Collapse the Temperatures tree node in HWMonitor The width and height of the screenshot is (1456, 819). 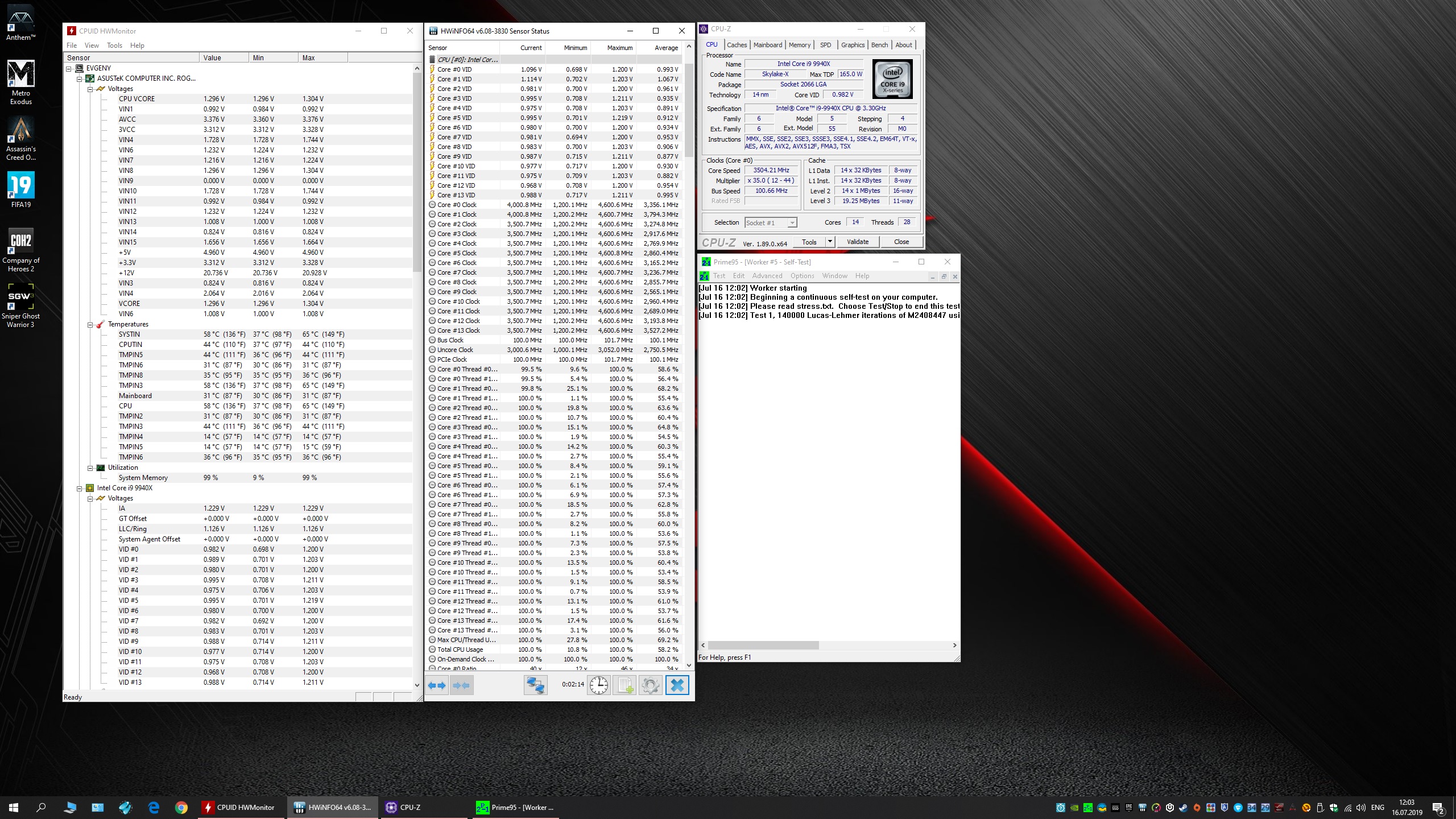90,325
